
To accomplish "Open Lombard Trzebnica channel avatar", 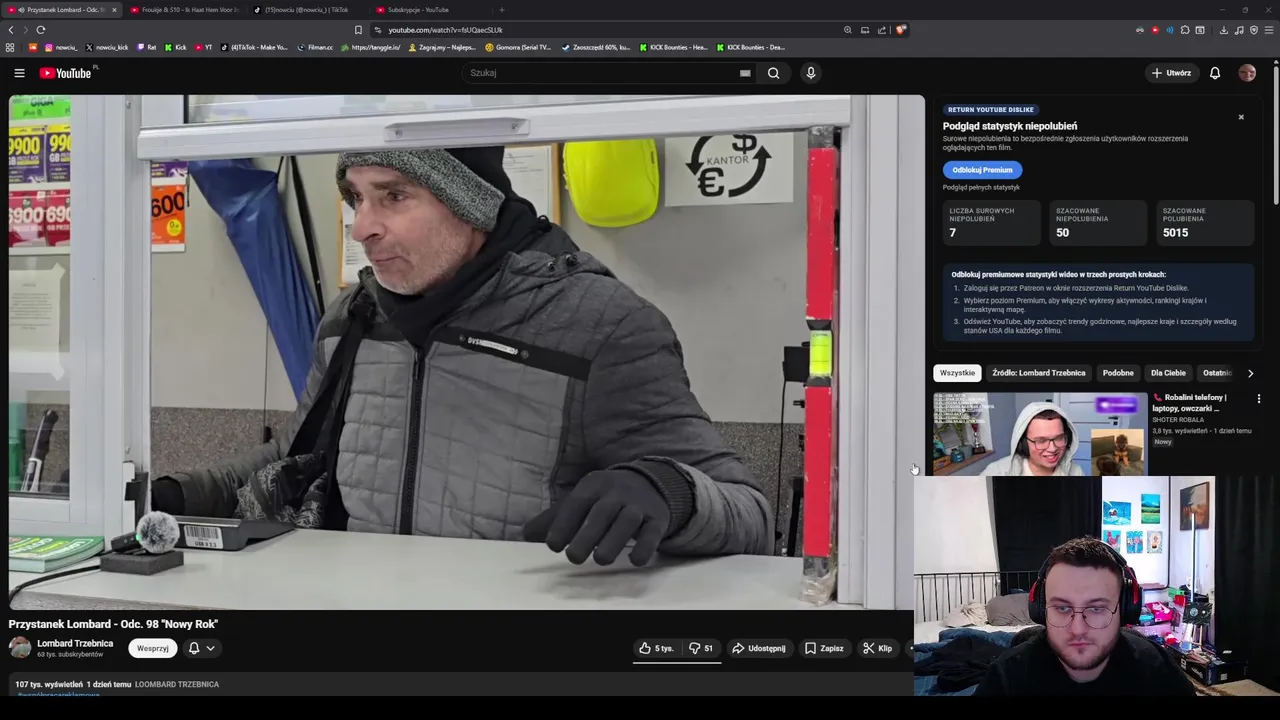I will [20, 648].
